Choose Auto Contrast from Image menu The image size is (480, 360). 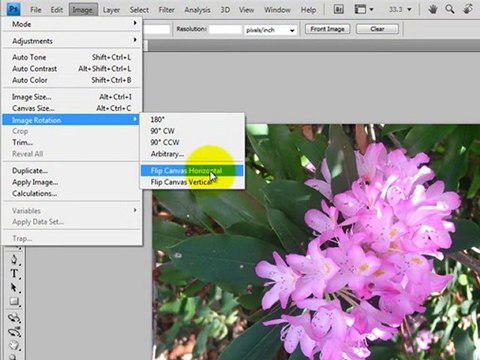click(72, 69)
